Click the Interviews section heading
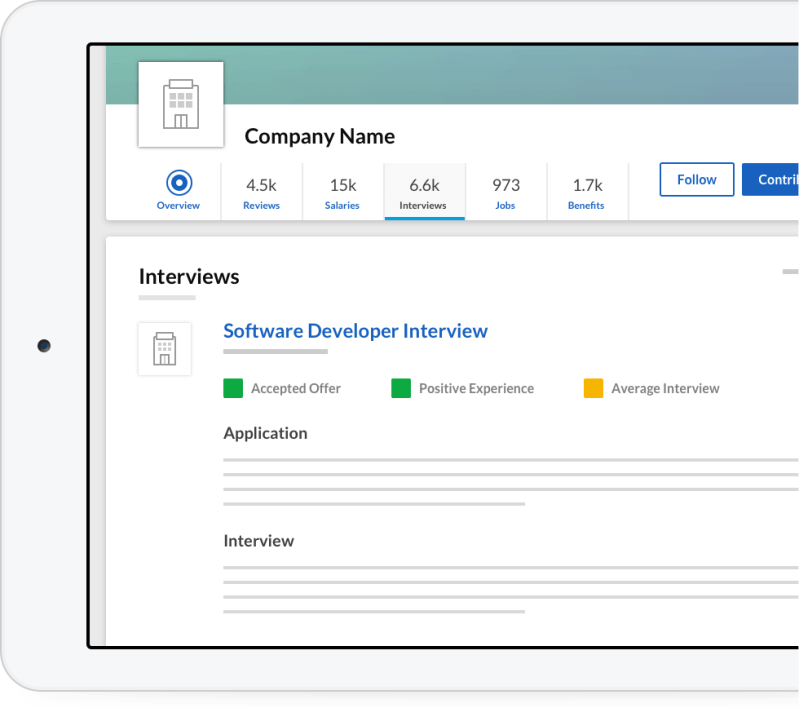This screenshot has width=799, height=708. [x=189, y=277]
